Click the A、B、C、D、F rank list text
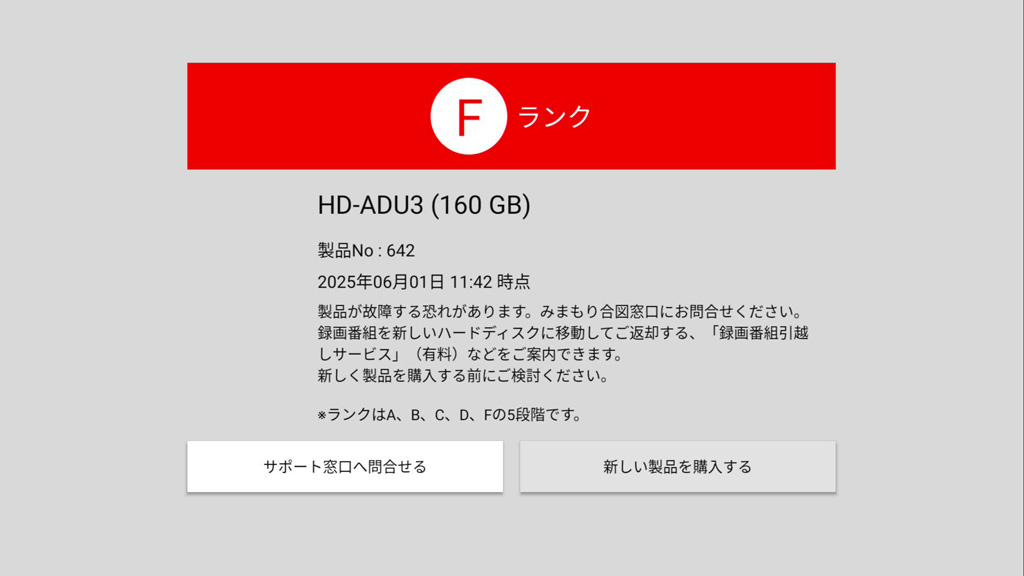1024x576 pixels. pos(439,415)
